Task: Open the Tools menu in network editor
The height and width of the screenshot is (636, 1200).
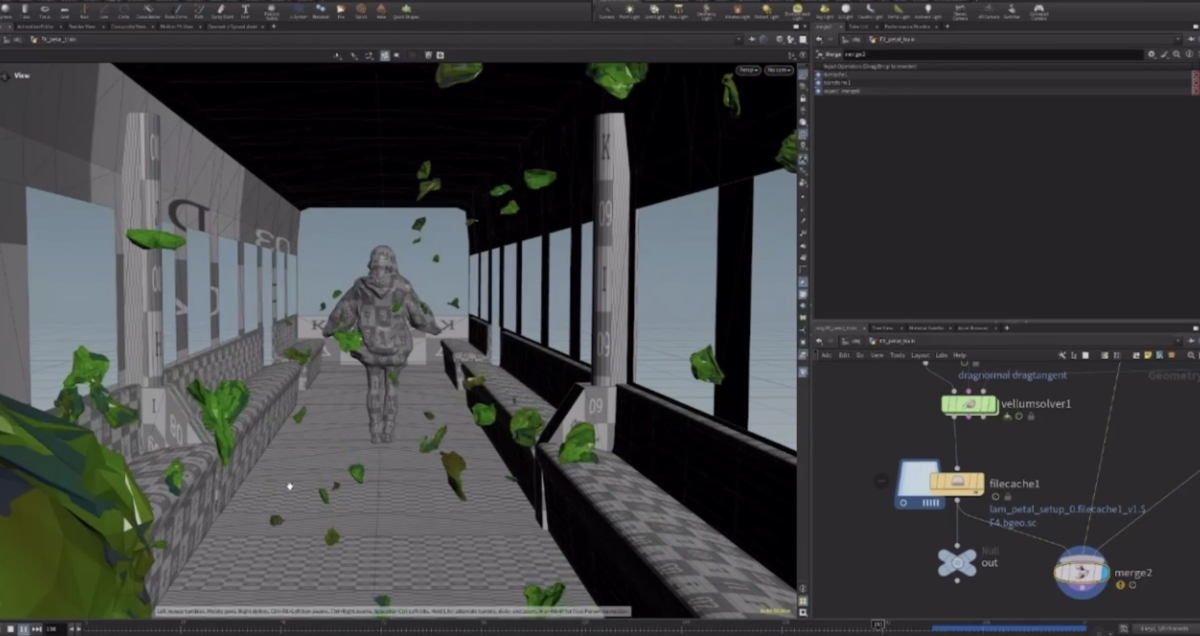Action: click(x=897, y=355)
